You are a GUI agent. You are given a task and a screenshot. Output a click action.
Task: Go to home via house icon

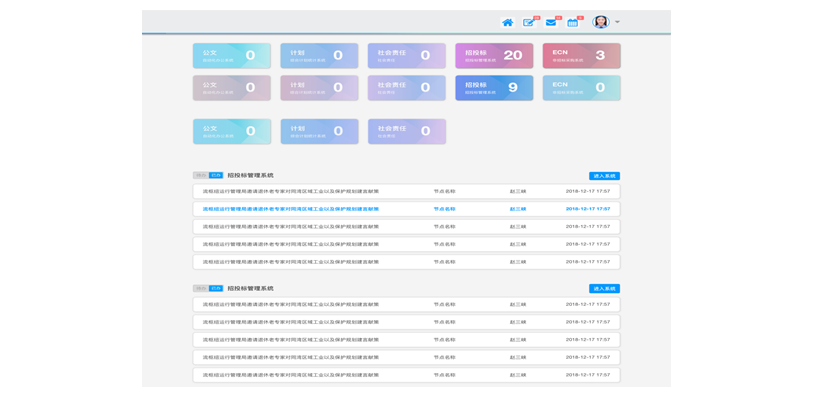pyautogui.click(x=508, y=22)
